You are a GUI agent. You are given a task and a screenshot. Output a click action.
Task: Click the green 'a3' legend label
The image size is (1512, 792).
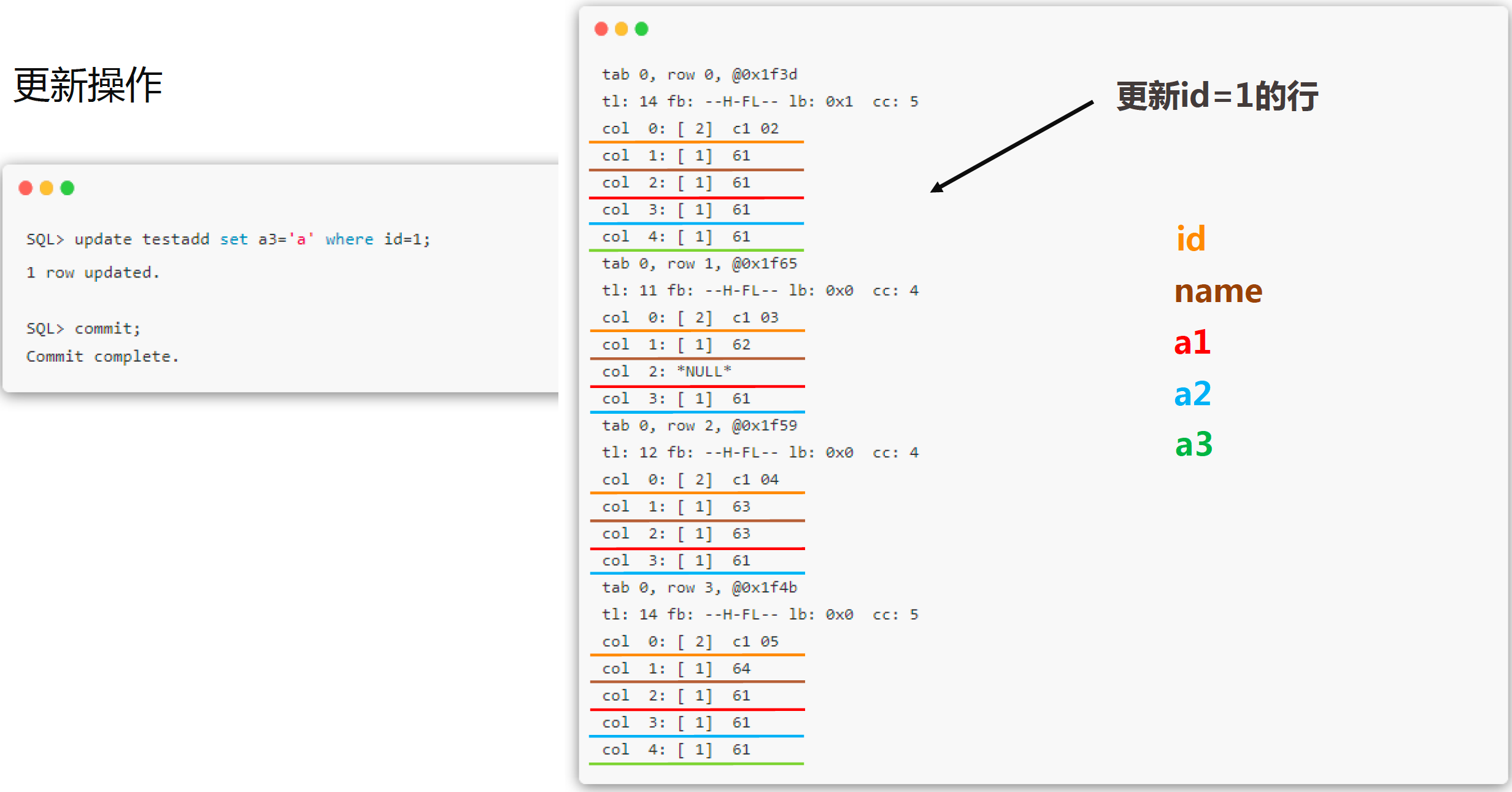(x=1194, y=445)
